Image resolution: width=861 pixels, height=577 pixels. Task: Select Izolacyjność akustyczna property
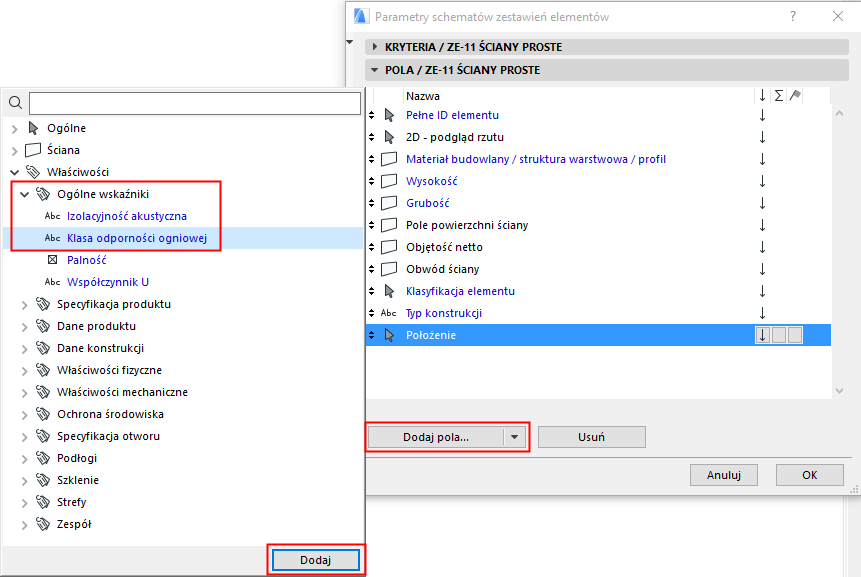point(127,216)
